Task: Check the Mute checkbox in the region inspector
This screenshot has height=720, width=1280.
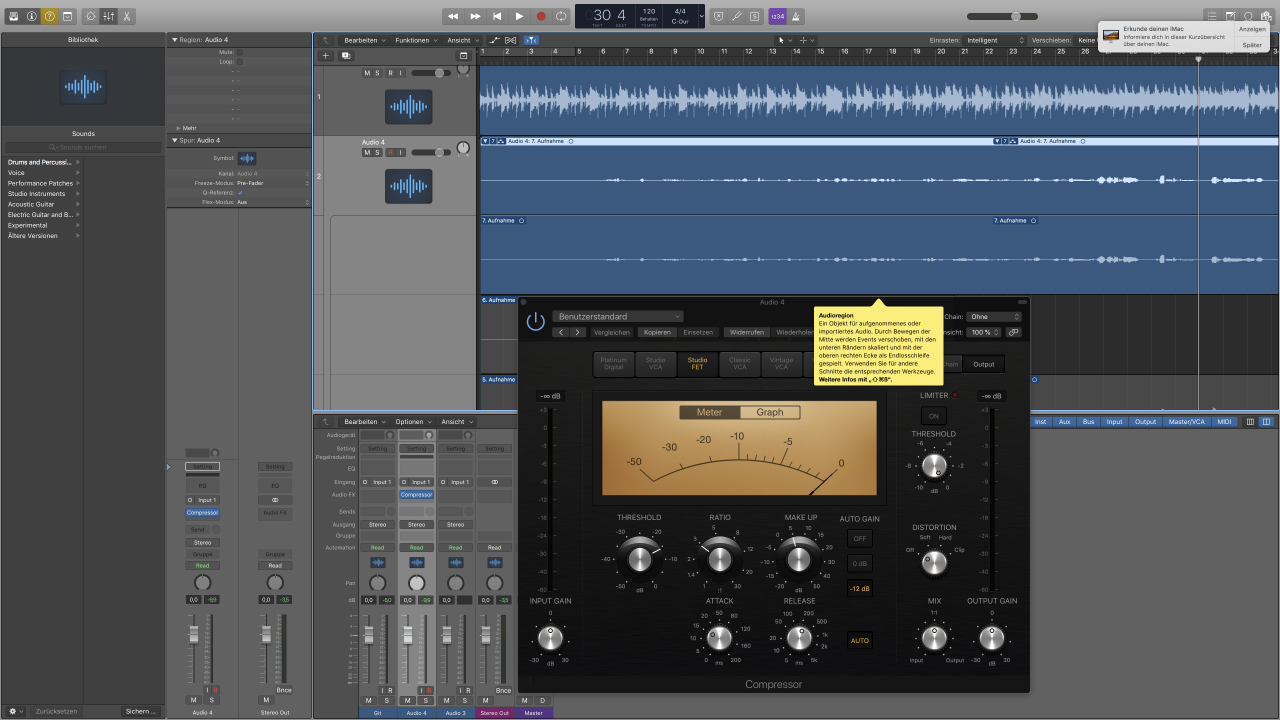Action: 240,51
